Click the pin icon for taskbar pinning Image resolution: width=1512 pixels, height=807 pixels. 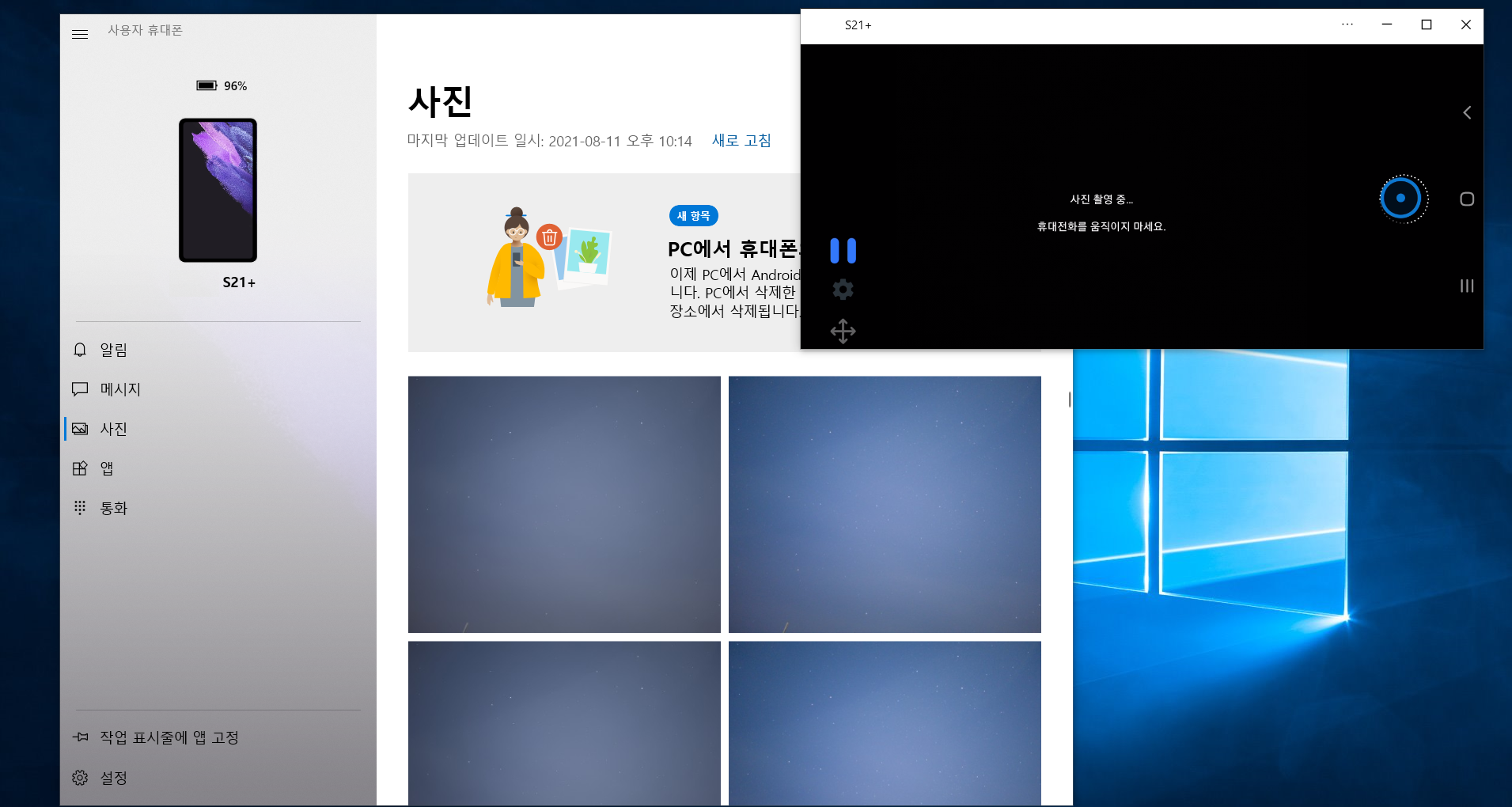pos(80,737)
